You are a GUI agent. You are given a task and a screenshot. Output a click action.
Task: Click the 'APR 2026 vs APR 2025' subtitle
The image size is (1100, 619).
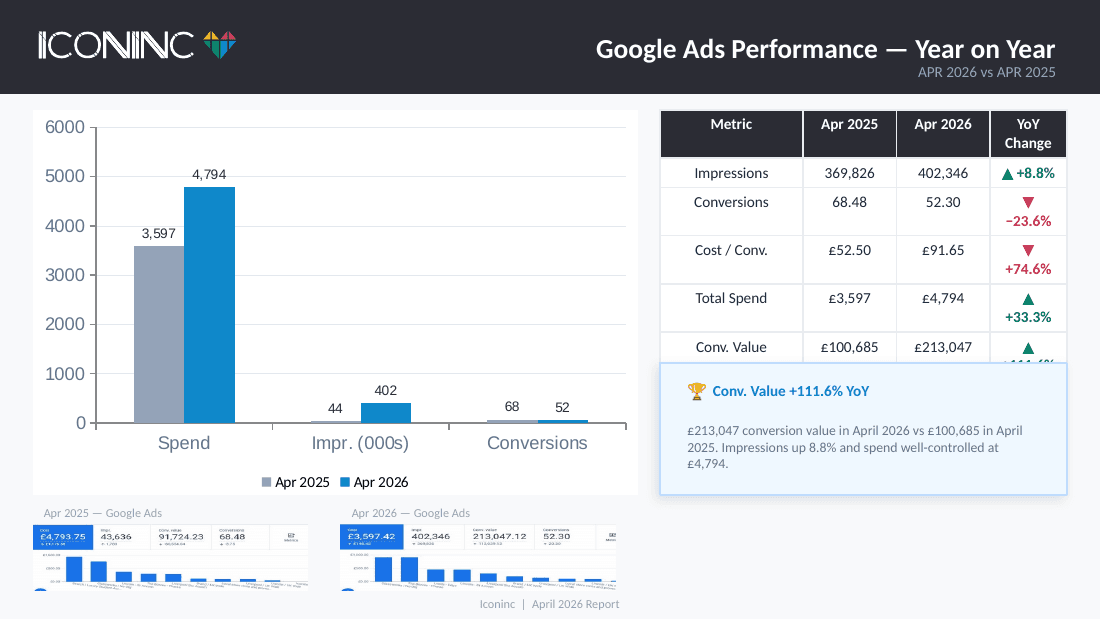pyautogui.click(x=986, y=72)
